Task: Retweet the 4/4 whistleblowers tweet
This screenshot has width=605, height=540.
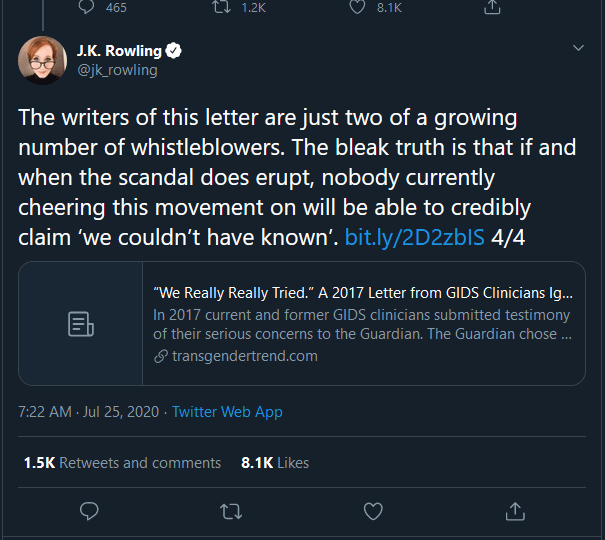Action: click(x=231, y=511)
